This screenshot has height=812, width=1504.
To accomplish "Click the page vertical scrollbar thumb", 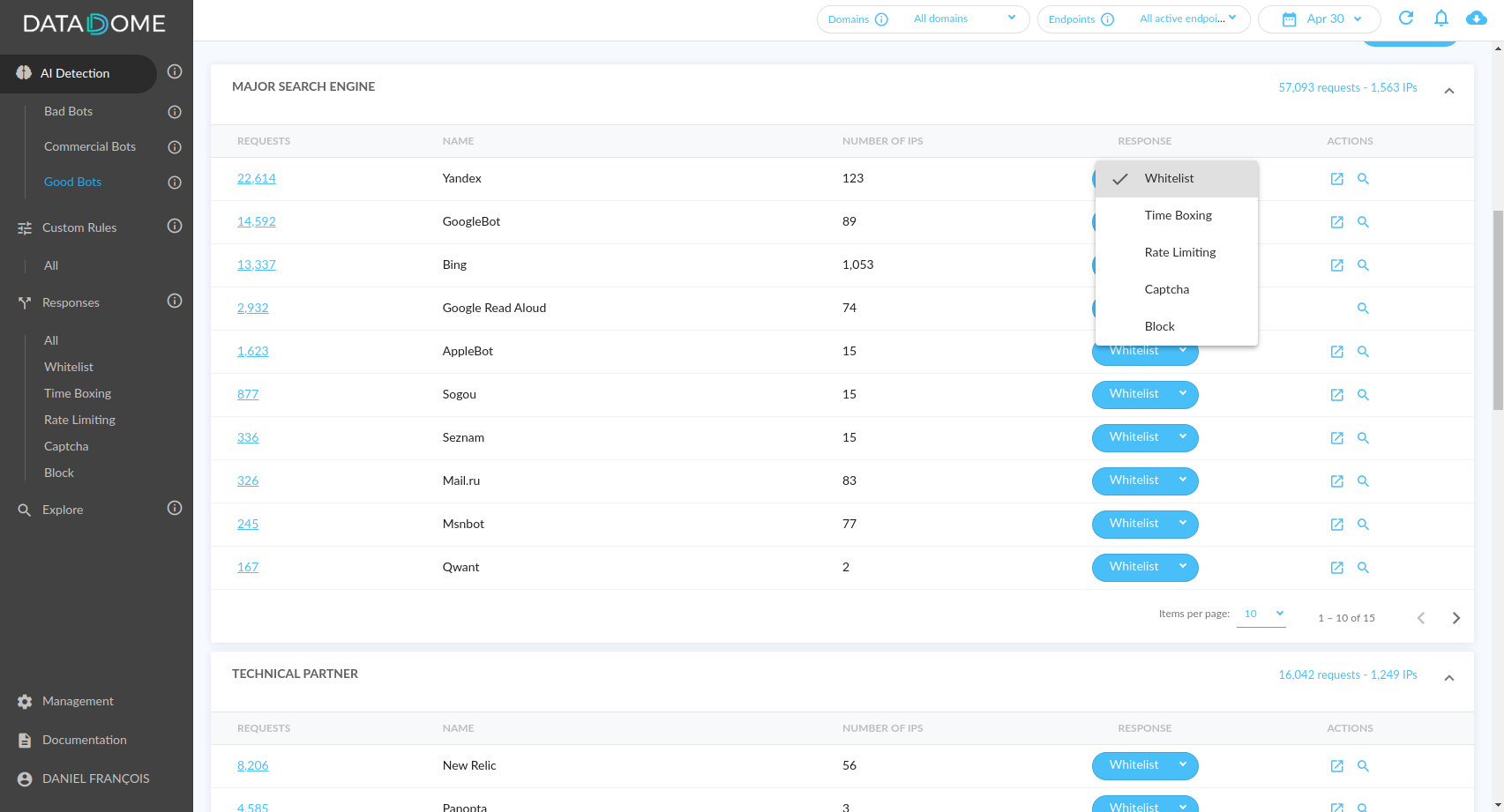I will pos(1498,310).
